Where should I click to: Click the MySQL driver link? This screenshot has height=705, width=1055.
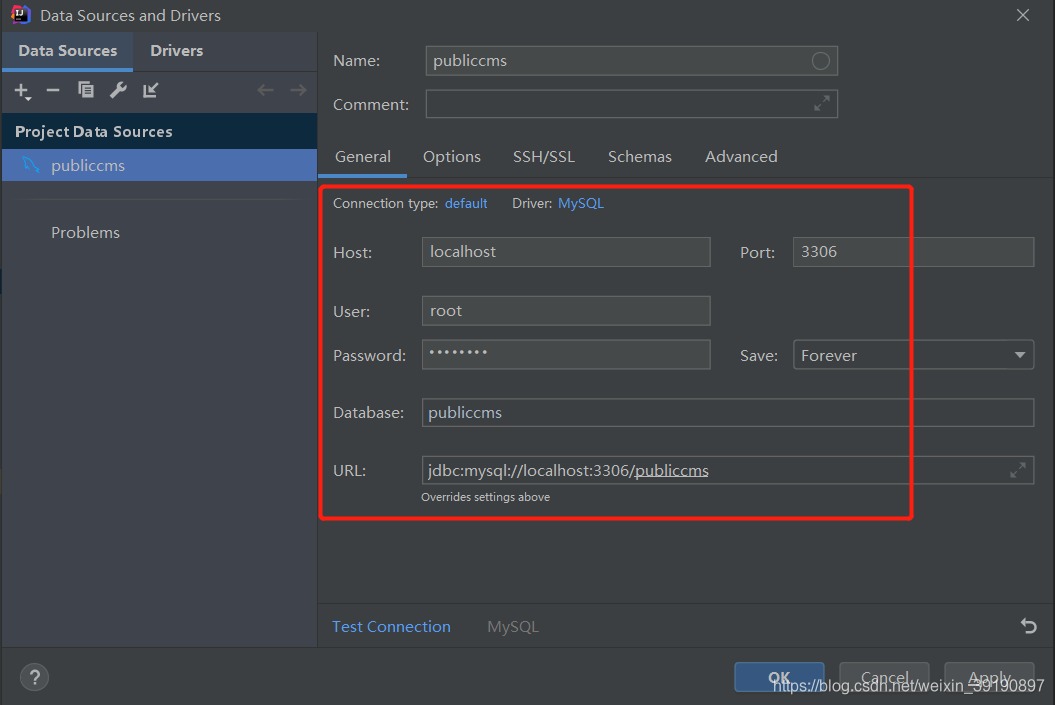click(581, 203)
